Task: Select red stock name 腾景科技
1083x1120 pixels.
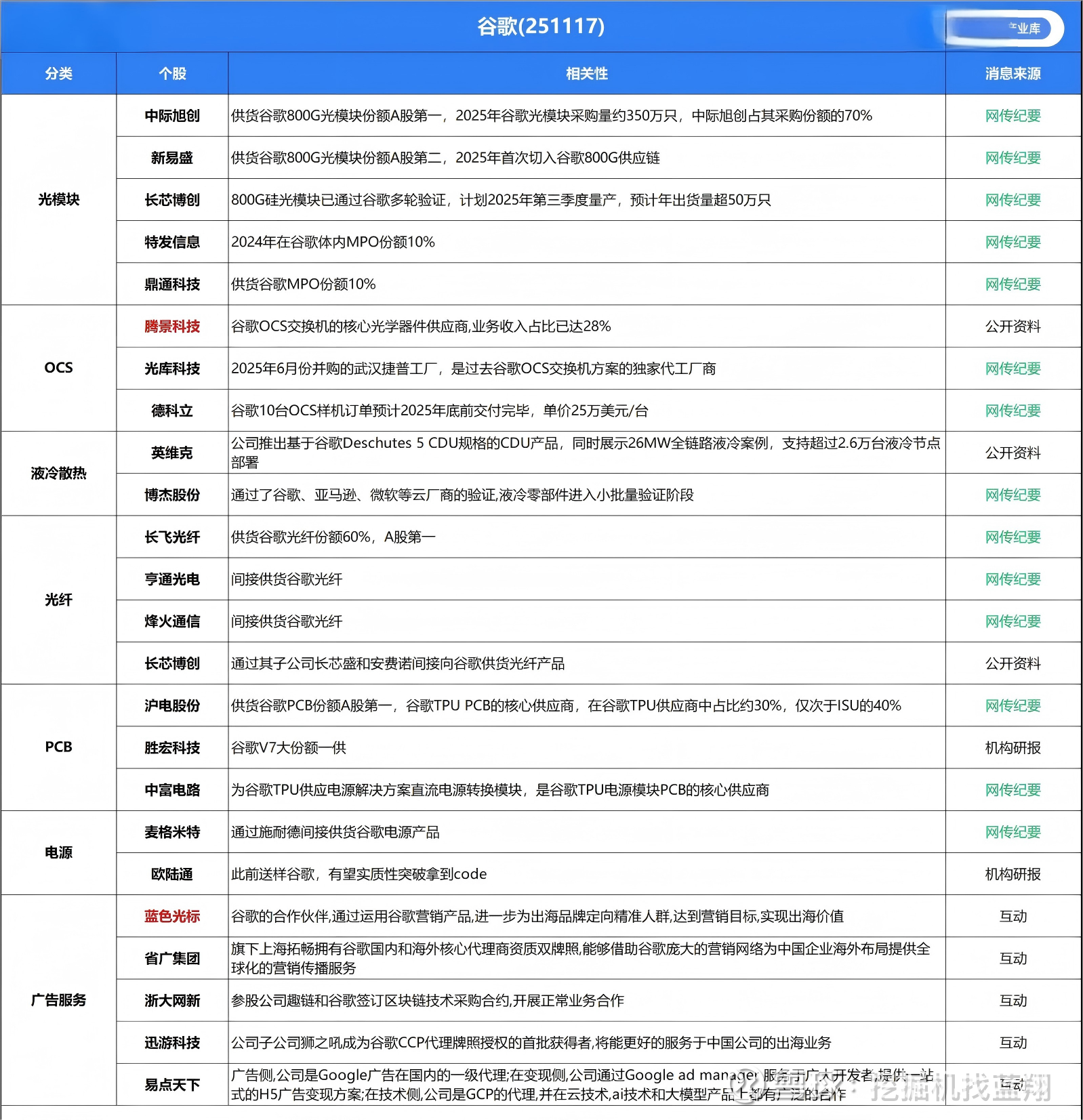Action: pos(172,327)
